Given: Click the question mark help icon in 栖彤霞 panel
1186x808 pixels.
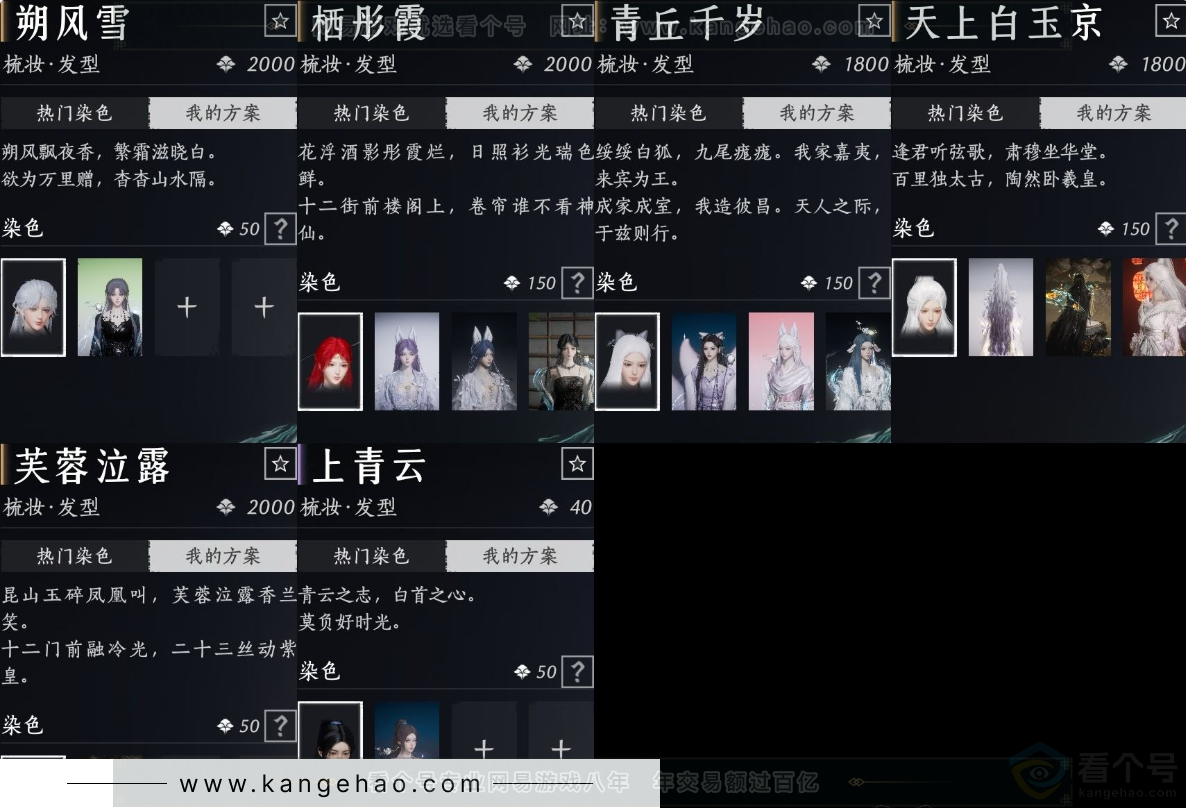Looking at the screenshot, I should pos(576,283).
